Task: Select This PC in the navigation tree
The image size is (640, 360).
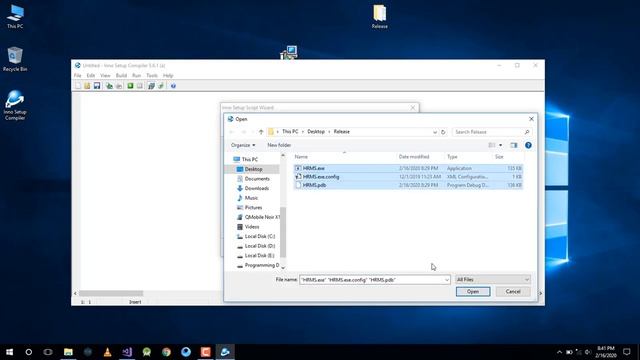Action: click(245, 159)
